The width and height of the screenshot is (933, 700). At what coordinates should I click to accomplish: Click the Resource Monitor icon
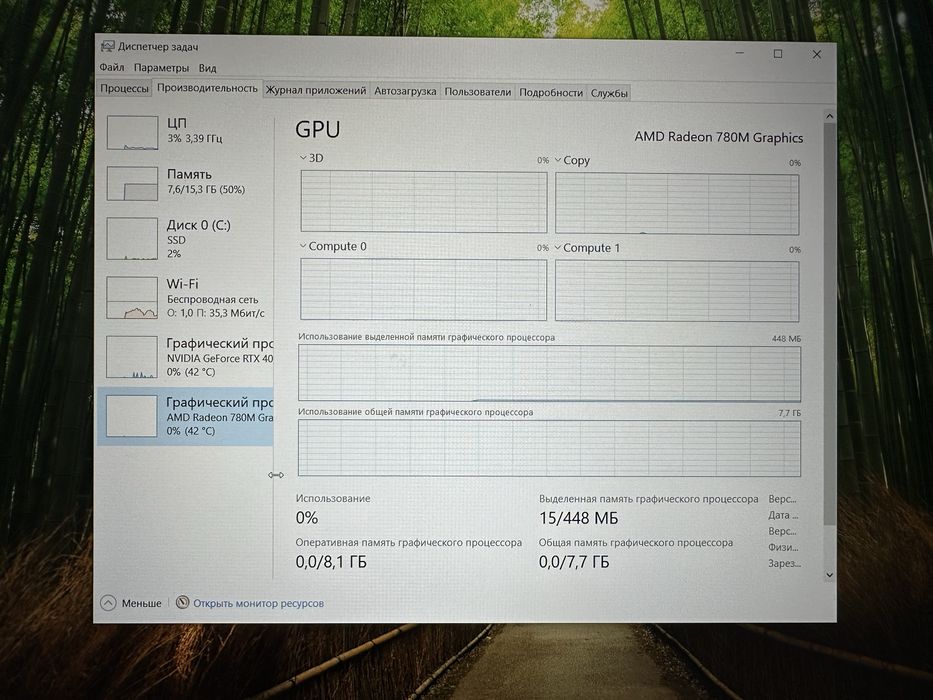pos(183,602)
